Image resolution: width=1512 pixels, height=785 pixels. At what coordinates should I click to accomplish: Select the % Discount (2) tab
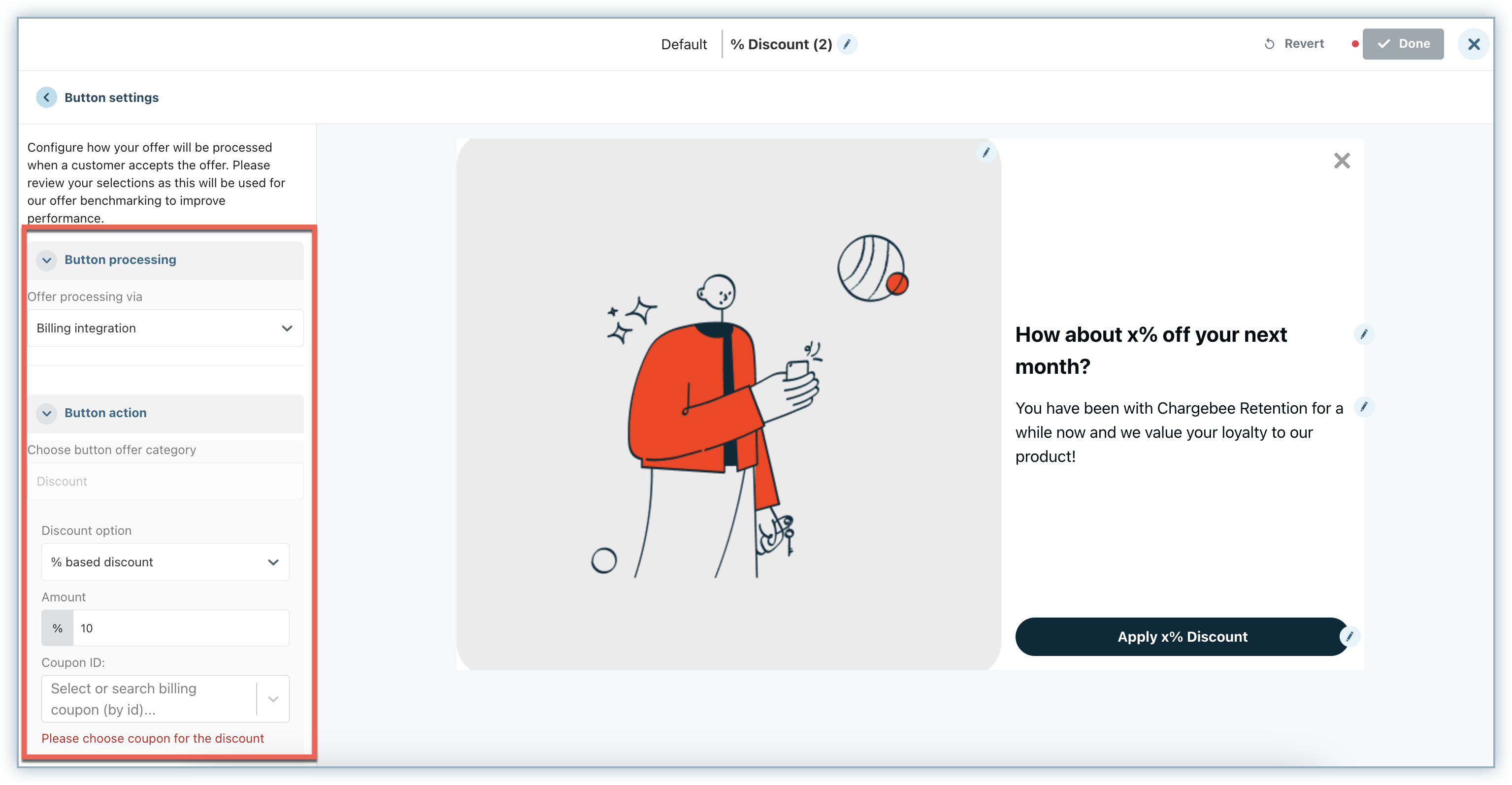coord(781,45)
